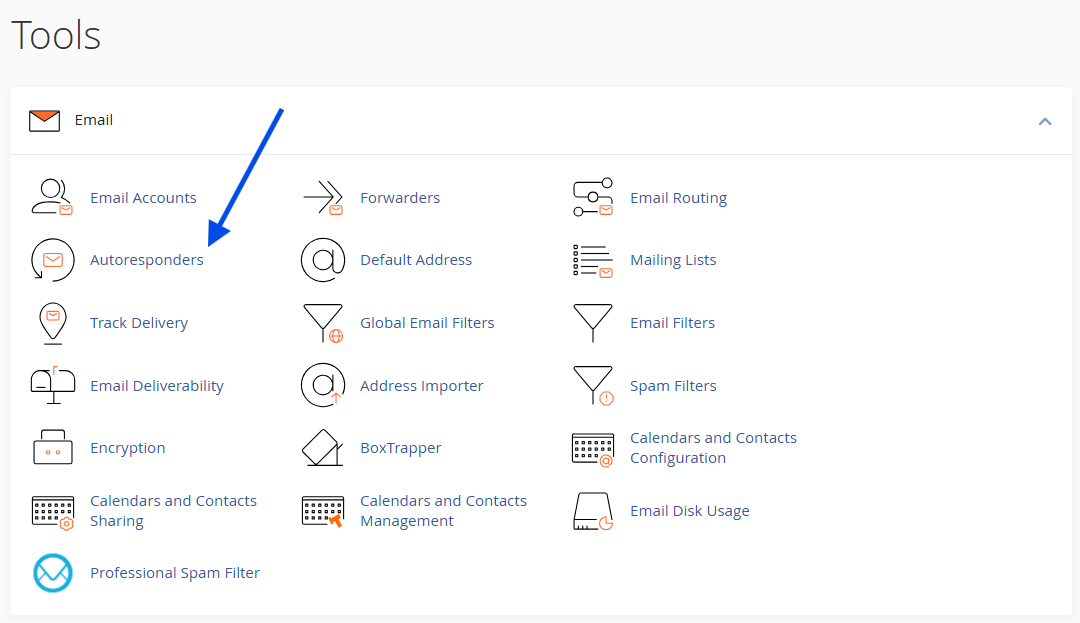The height and width of the screenshot is (623, 1080).
Task: Click the Email Deliverability mailbox icon
Action: click(52, 386)
